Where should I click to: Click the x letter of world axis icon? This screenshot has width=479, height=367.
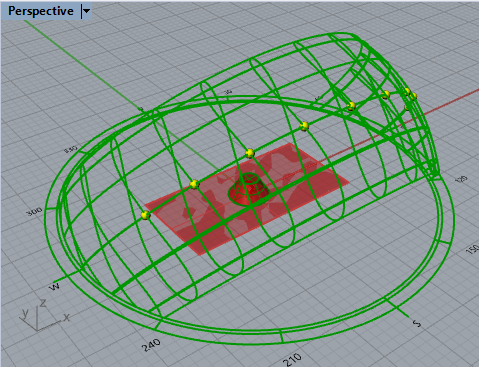point(66,317)
